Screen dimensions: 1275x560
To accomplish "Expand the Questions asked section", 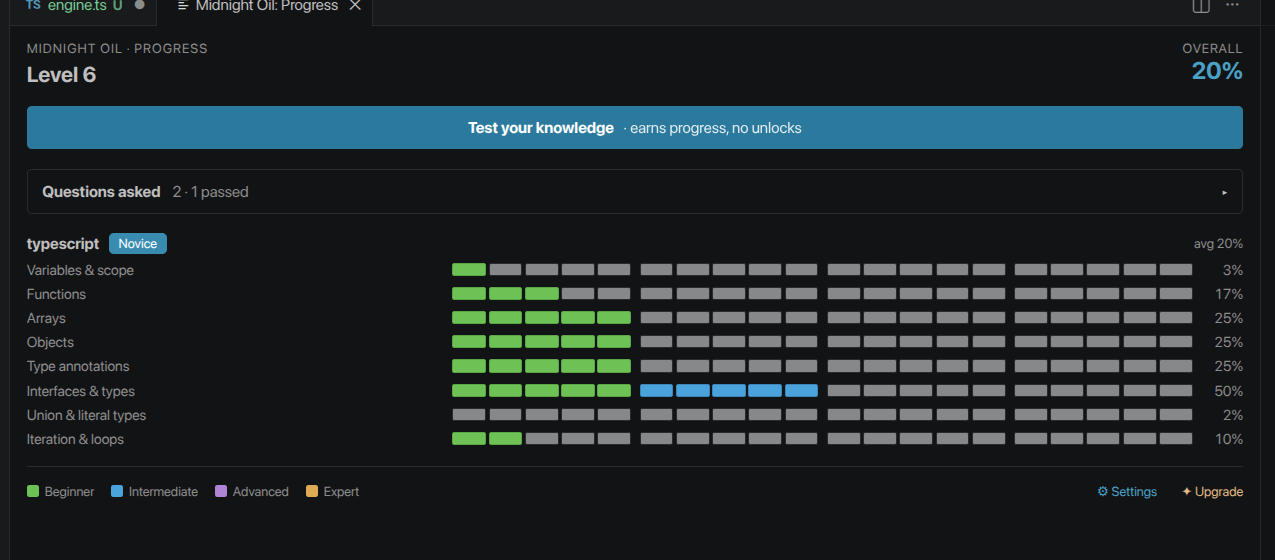I will click(x=635, y=192).
